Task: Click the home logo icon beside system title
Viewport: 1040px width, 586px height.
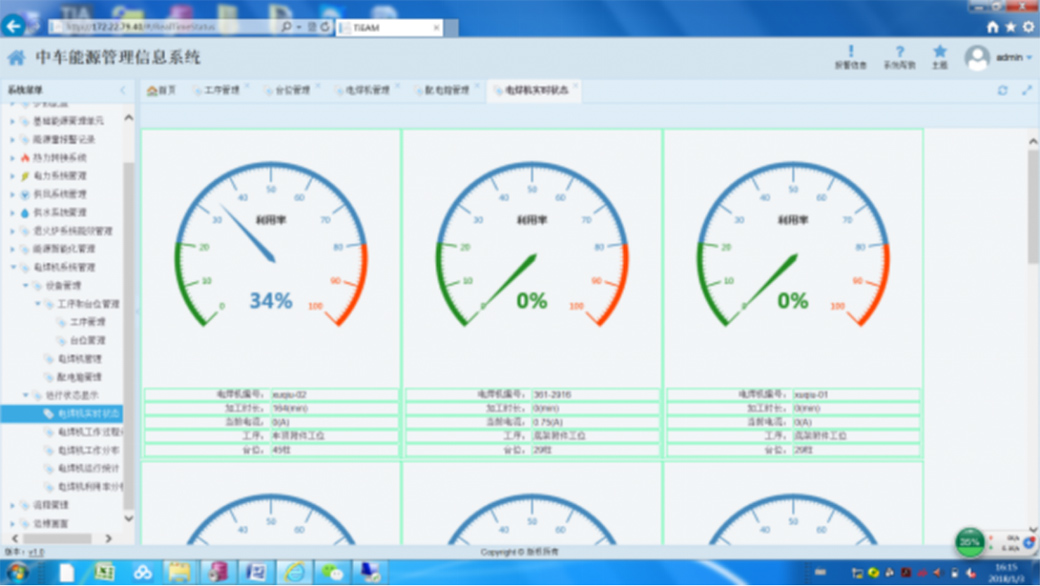Action: coord(17,58)
